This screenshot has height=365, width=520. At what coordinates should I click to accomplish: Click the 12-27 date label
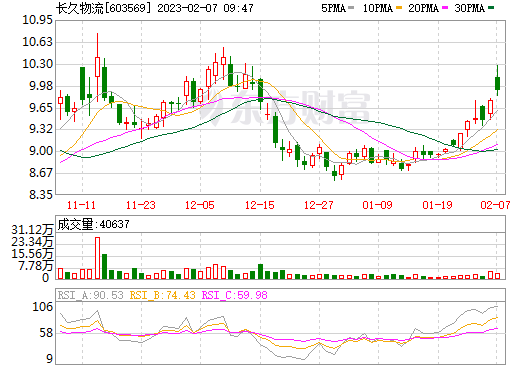319,205
